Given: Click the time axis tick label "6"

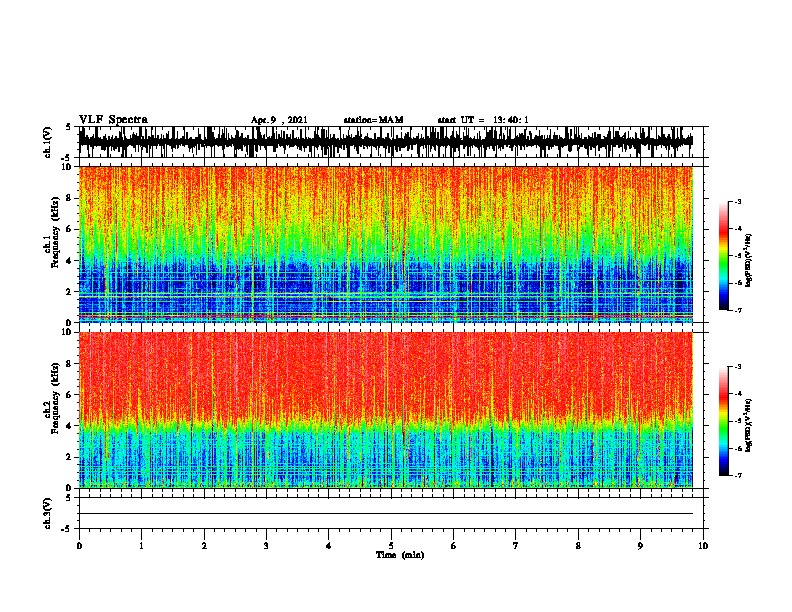Looking at the screenshot, I should pos(453,546).
